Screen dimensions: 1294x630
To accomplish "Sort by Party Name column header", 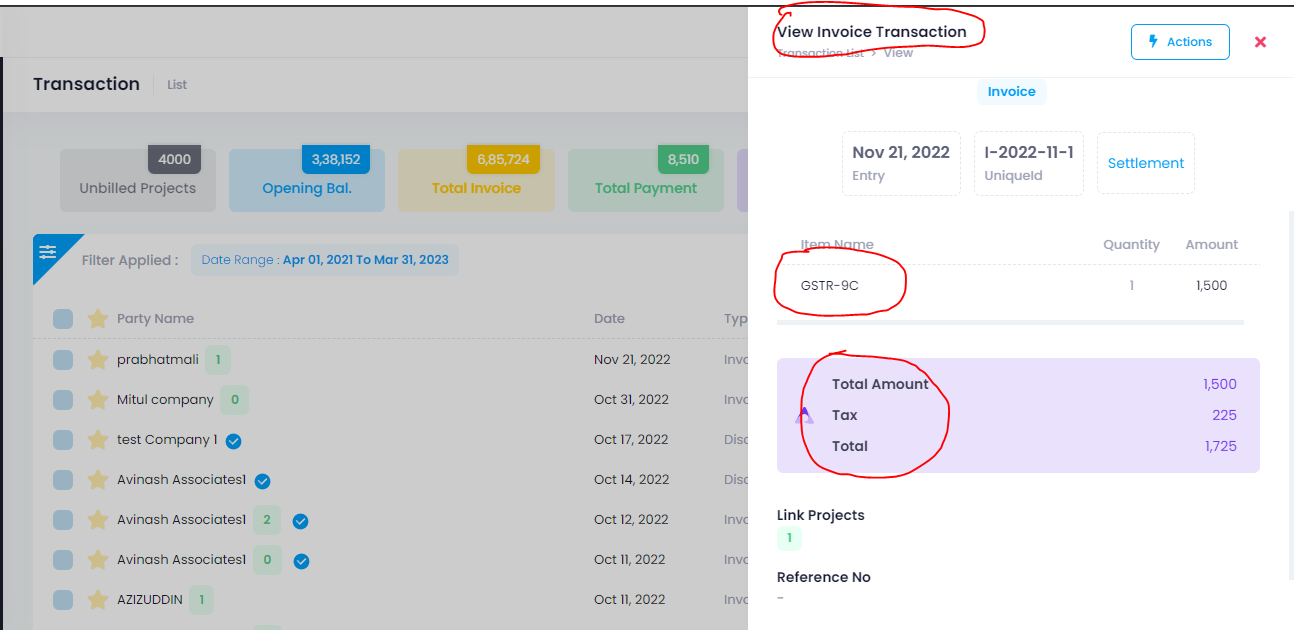I will point(155,319).
